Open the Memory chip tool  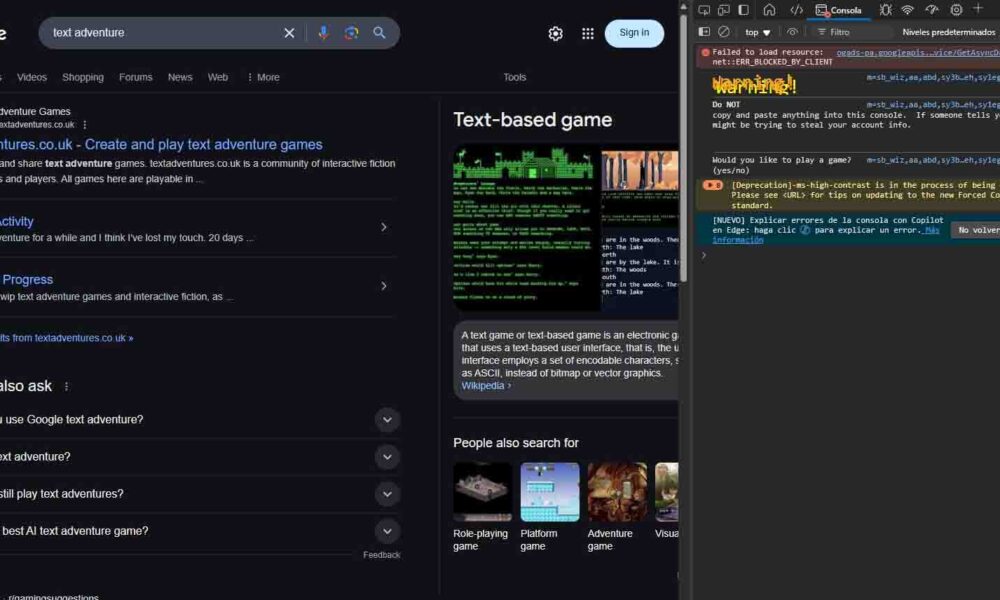(x=956, y=10)
